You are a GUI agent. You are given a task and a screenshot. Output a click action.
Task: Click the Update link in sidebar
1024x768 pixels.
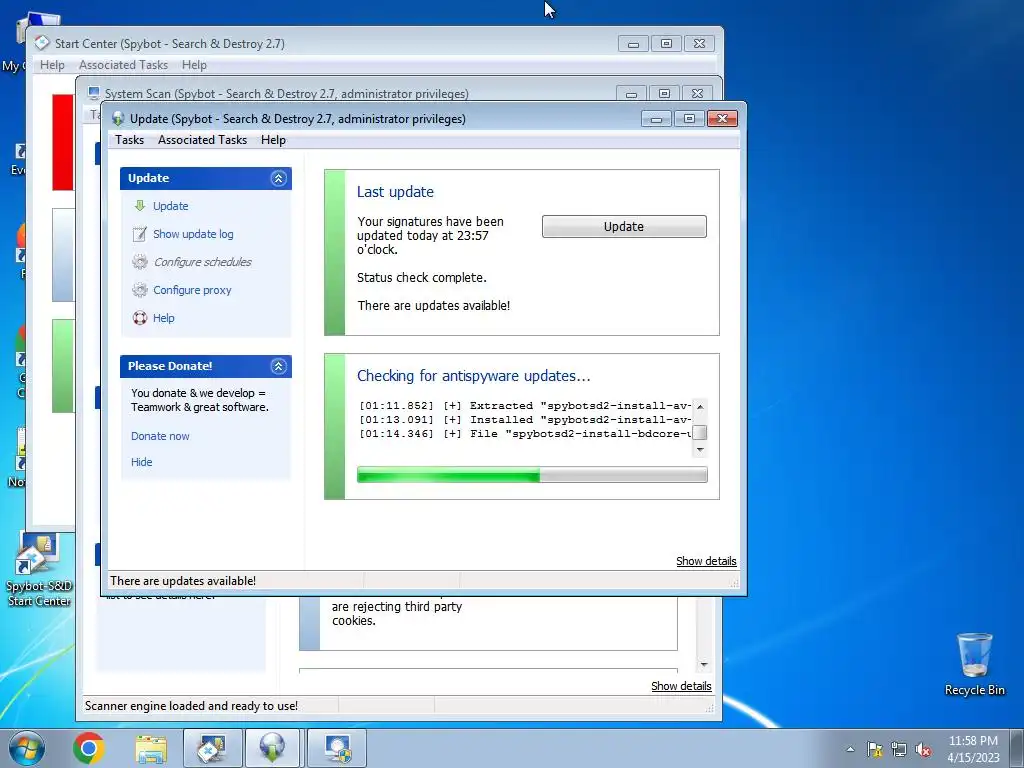pyautogui.click(x=170, y=206)
